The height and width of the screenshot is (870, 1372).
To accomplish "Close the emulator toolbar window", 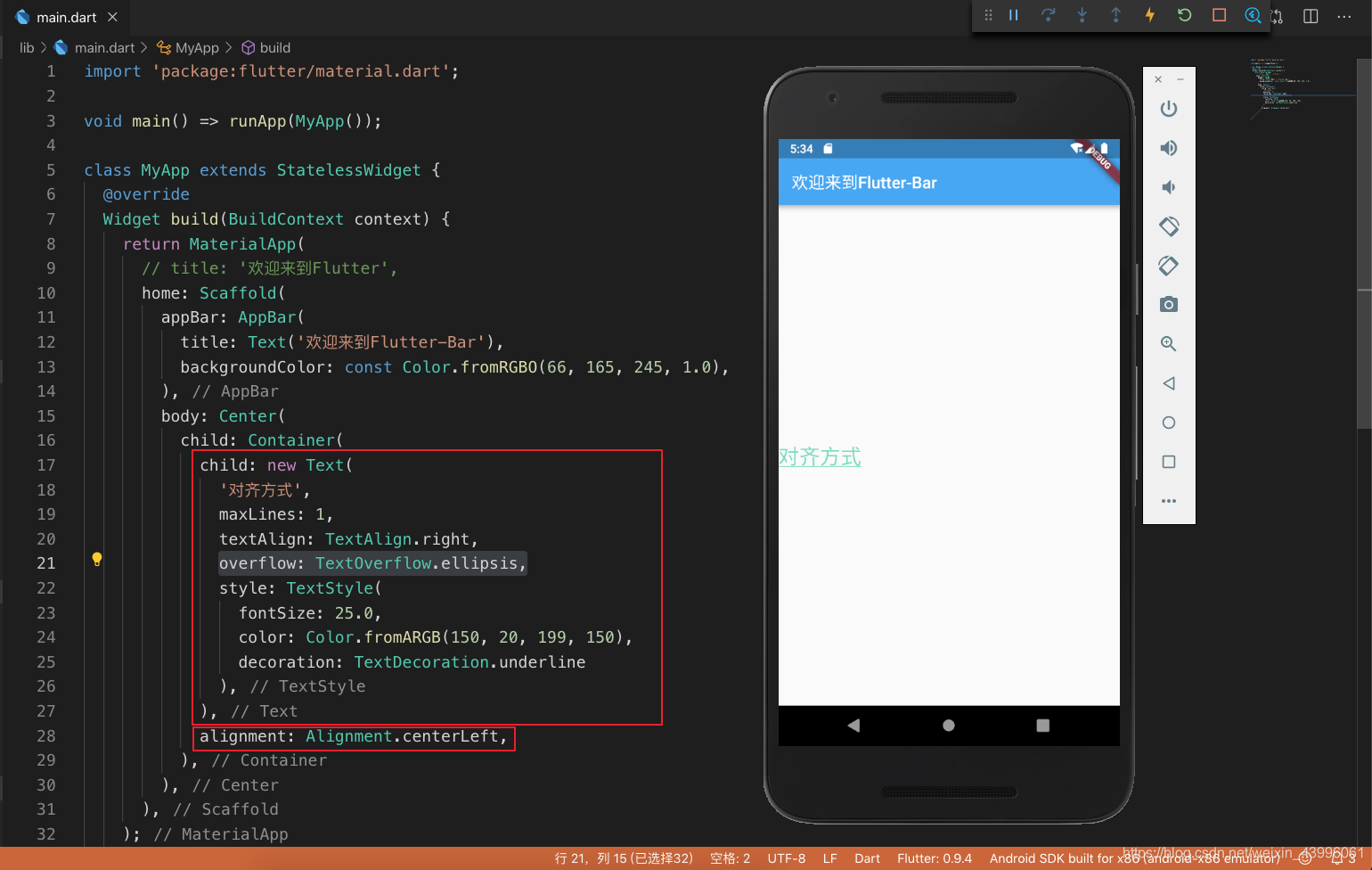I will pyautogui.click(x=1158, y=79).
